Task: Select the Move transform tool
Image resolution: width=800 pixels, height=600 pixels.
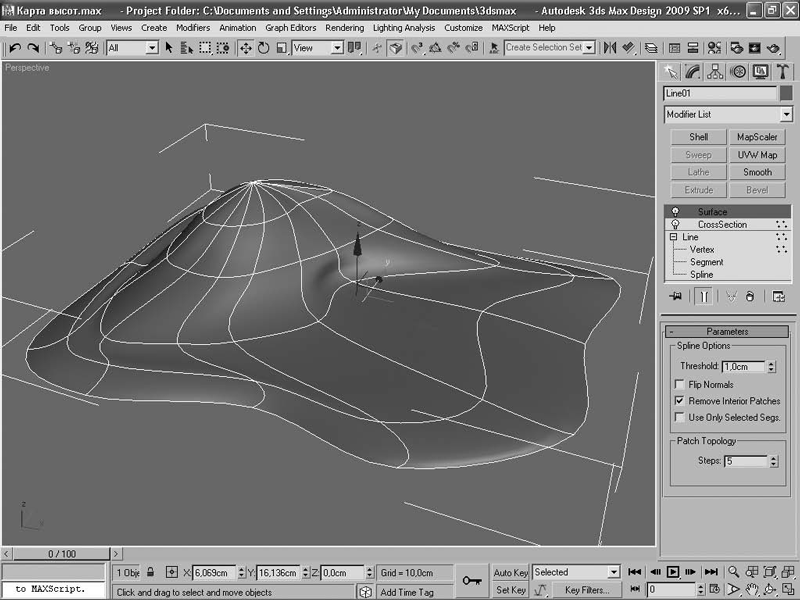Action: [x=246, y=48]
